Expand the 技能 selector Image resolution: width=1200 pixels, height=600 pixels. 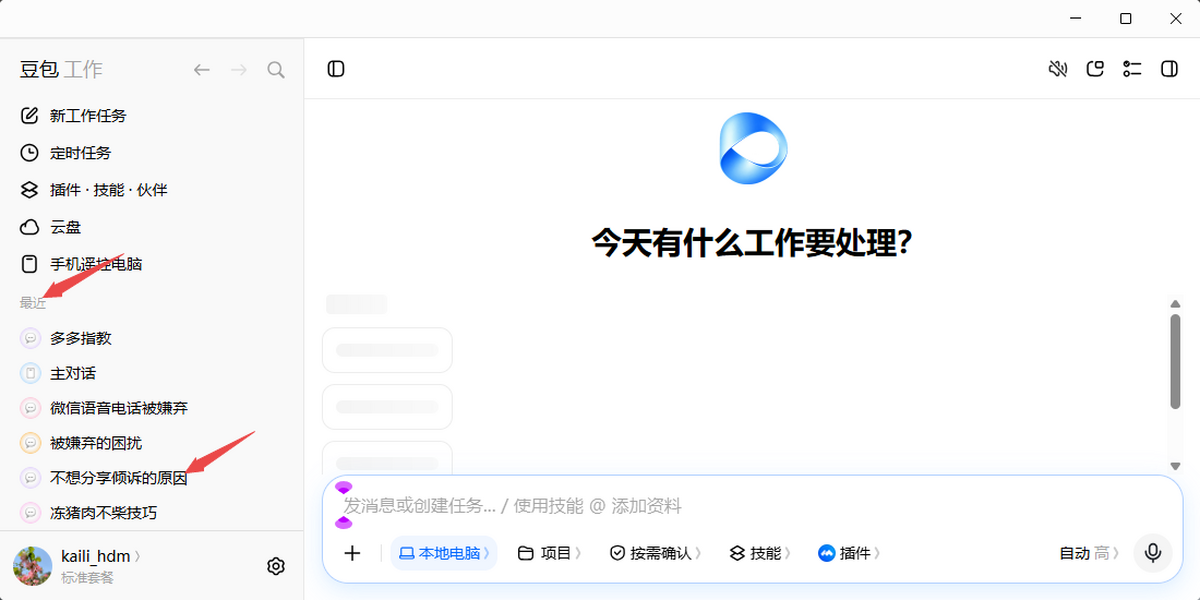click(x=760, y=553)
